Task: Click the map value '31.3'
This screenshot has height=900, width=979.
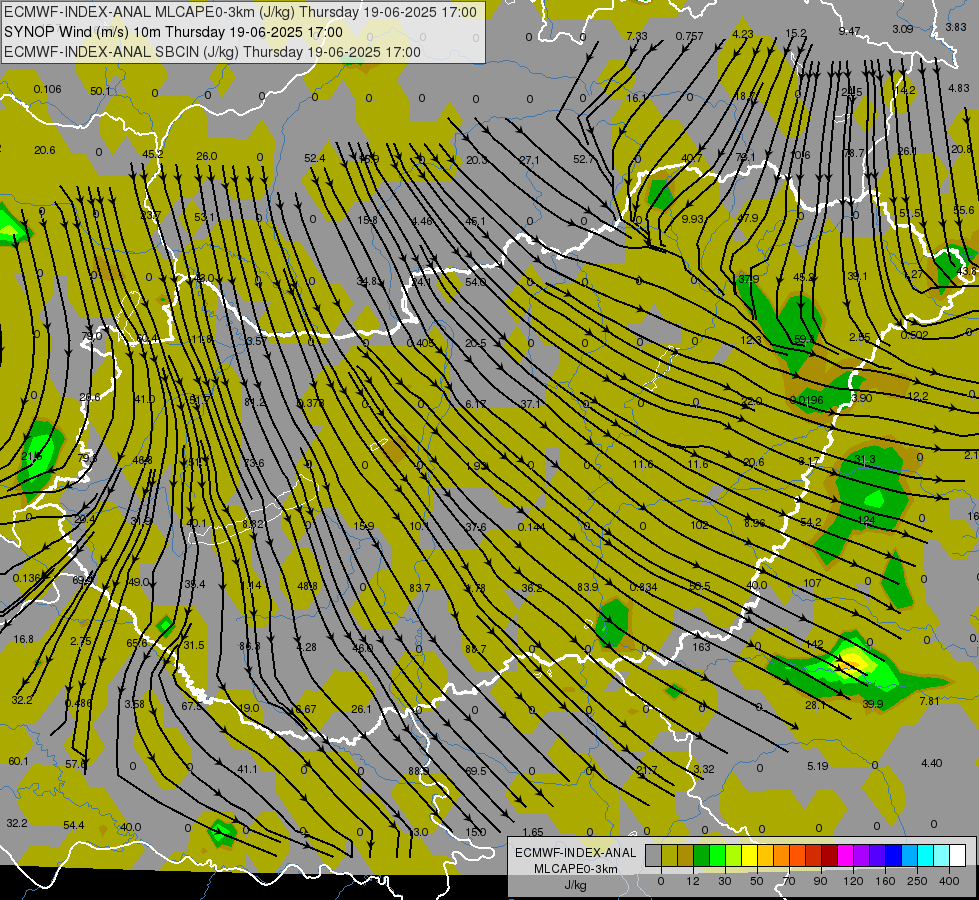Action: [x=865, y=460]
